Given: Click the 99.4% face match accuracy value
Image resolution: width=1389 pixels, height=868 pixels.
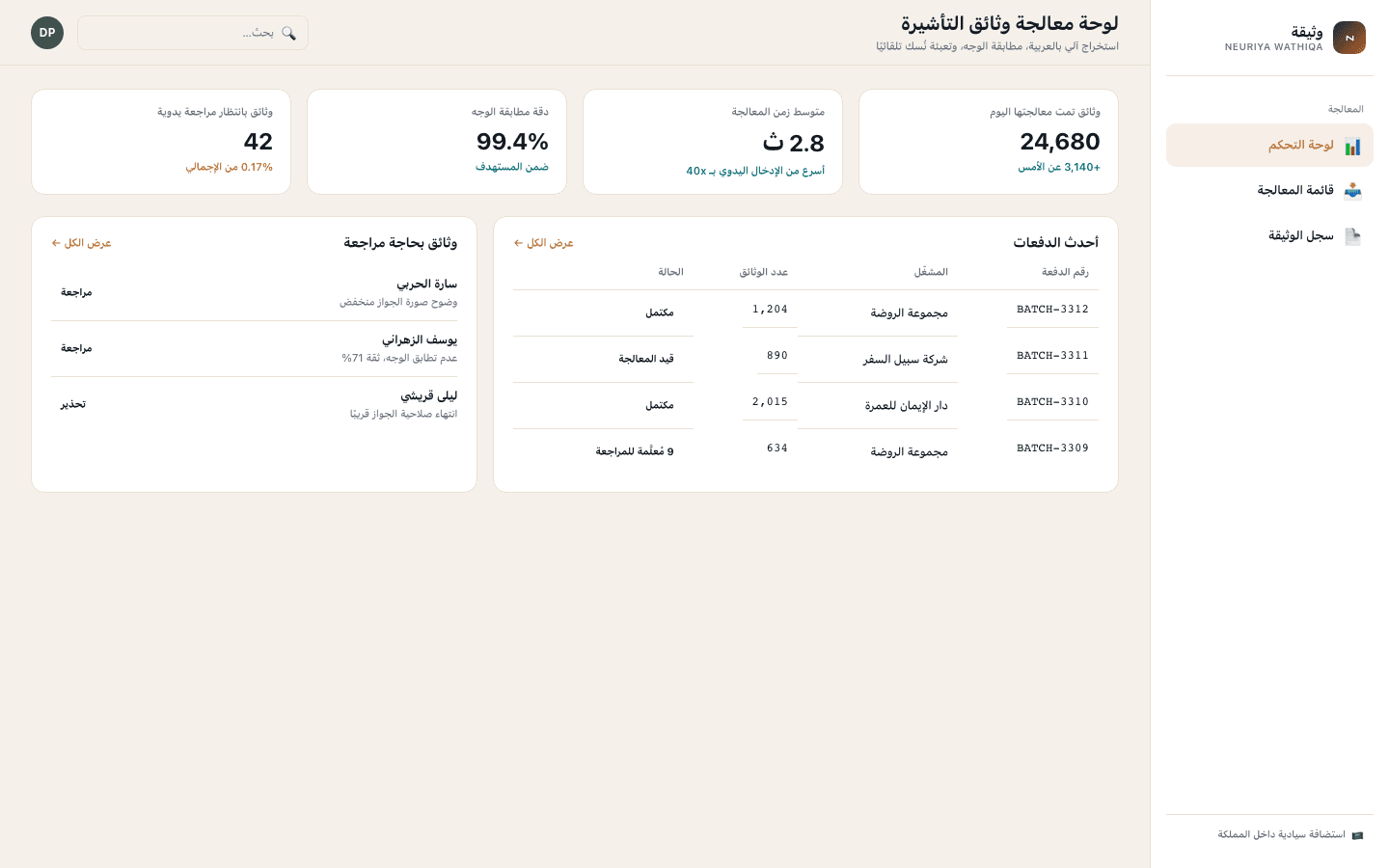Looking at the screenshot, I should click(x=512, y=142).
